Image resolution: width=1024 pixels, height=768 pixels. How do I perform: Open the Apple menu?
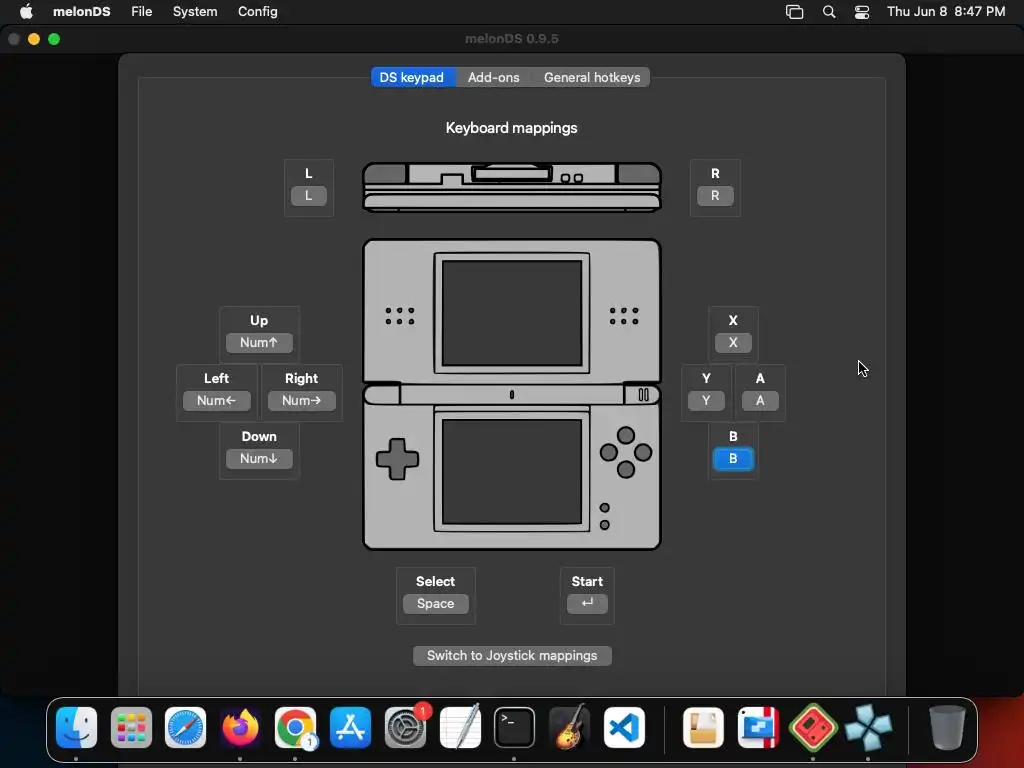26,12
